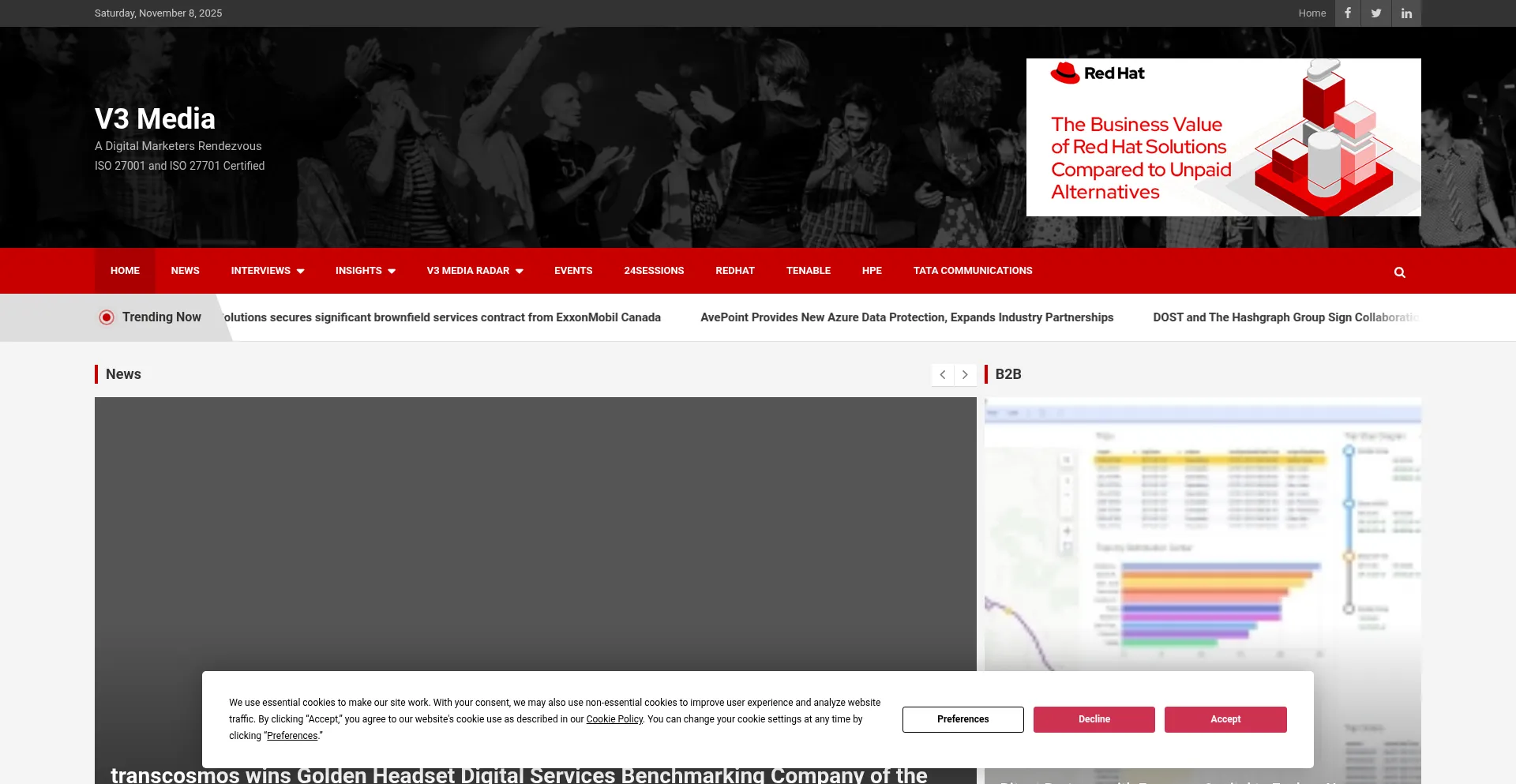This screenshot has height=784, width=1516.
Task: Go to previous news slide arrow
Action: click(x=943, y=375)
